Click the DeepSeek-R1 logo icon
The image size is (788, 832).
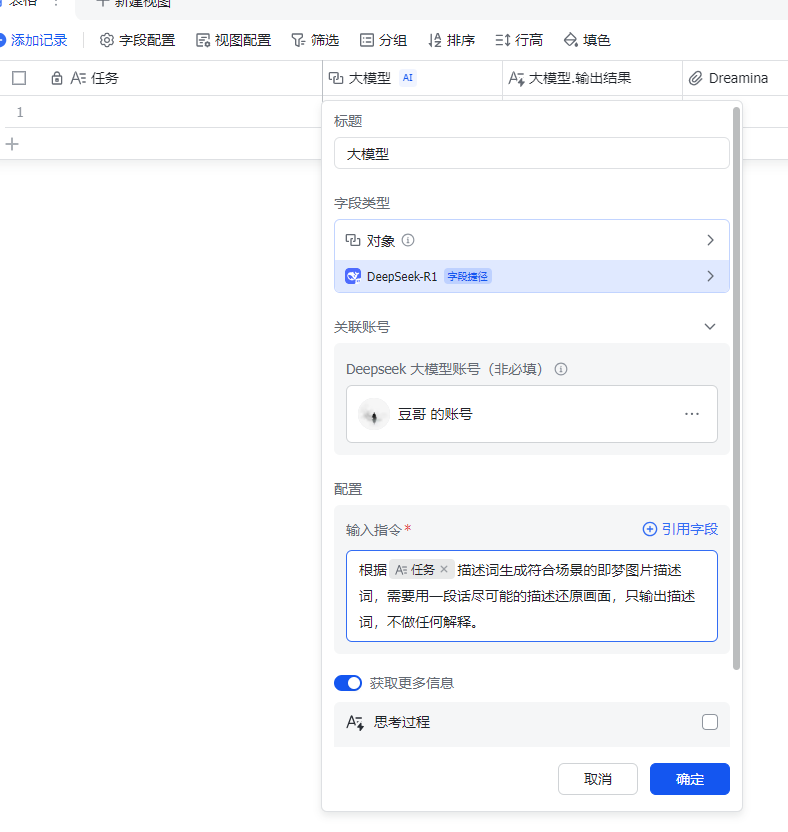click(353, 276)
